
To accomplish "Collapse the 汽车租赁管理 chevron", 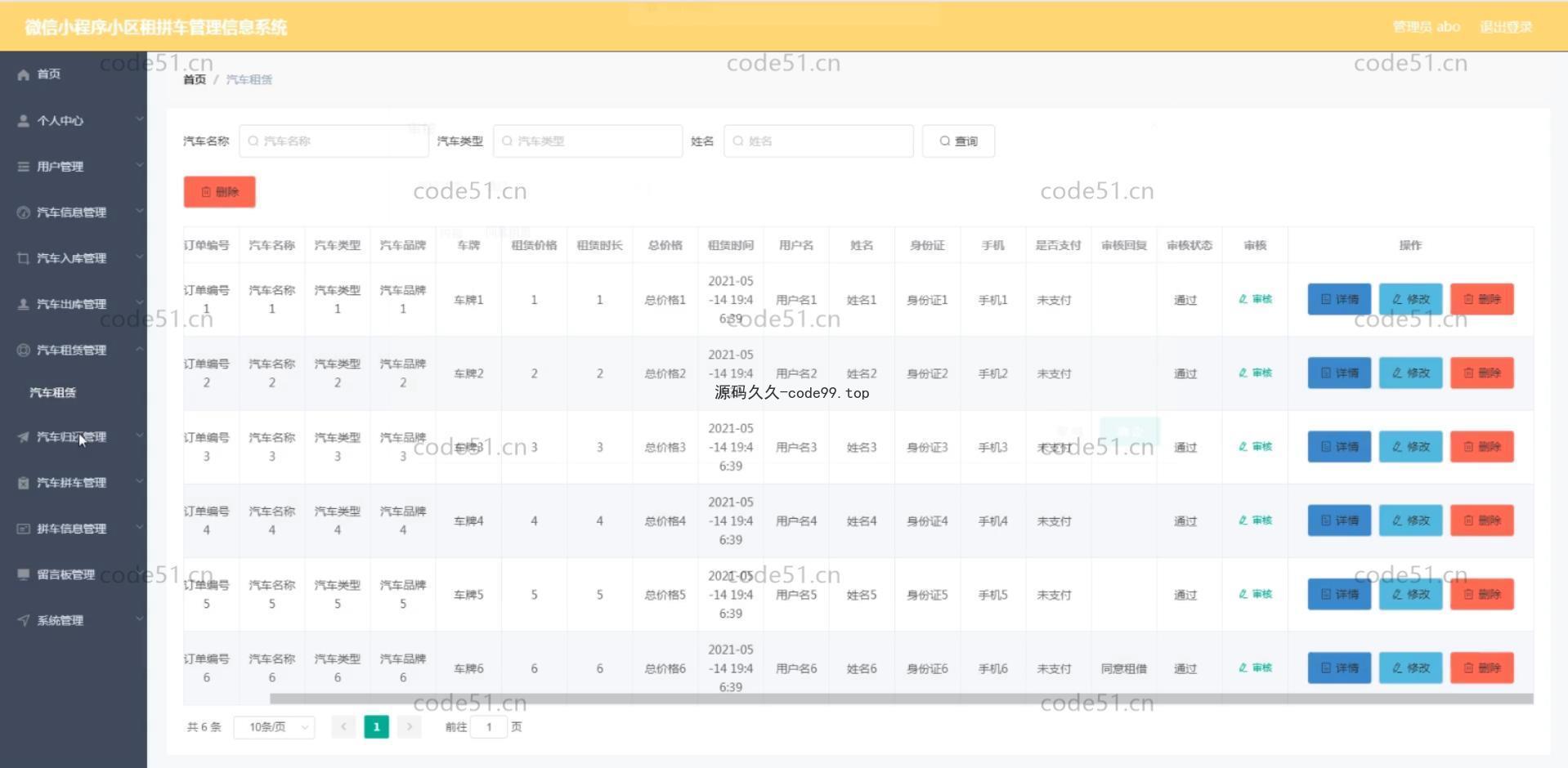I will 139,349.
